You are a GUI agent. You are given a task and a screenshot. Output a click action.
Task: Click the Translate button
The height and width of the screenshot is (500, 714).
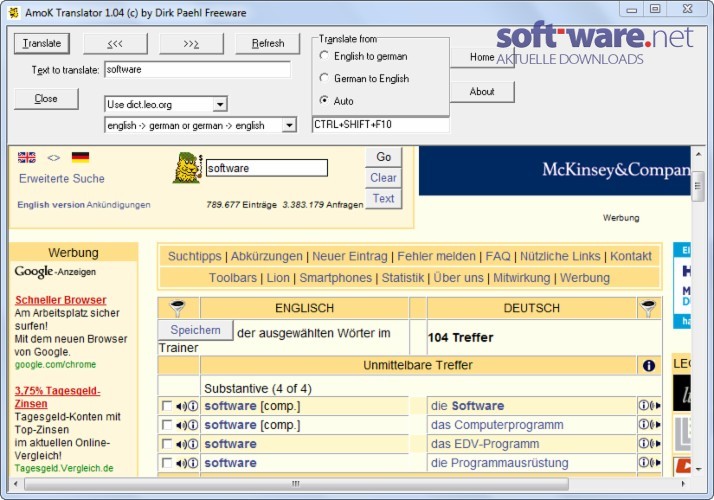click(x=41, y=43)
